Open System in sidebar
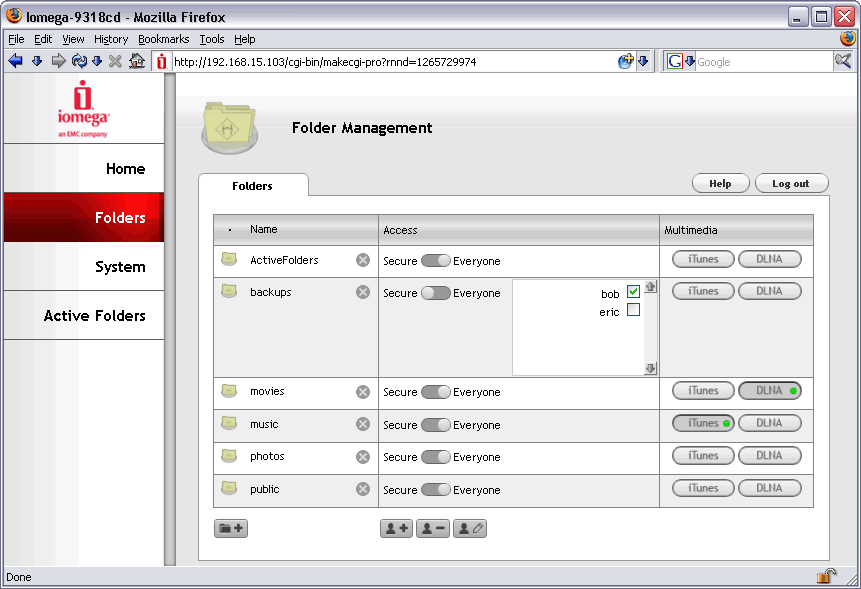The width and height of the screenshot is (861, 589). click(84, 267)
